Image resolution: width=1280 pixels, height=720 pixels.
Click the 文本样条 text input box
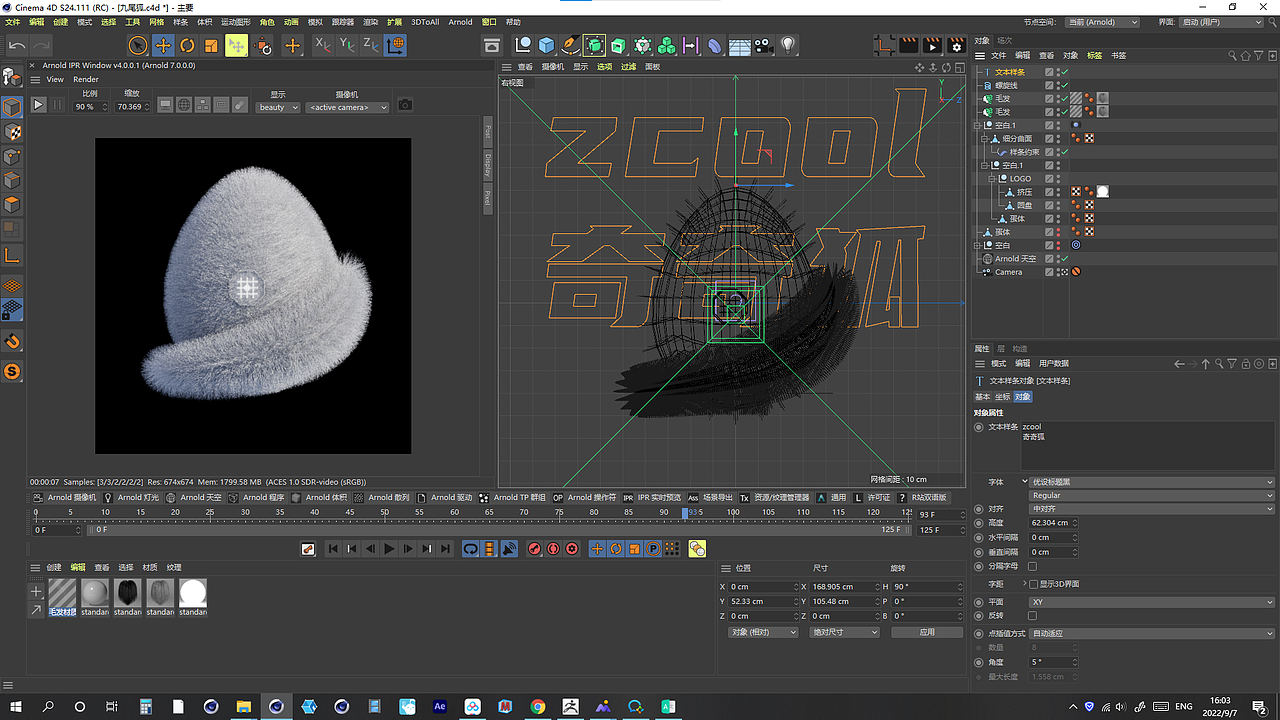click(1147, 446)
